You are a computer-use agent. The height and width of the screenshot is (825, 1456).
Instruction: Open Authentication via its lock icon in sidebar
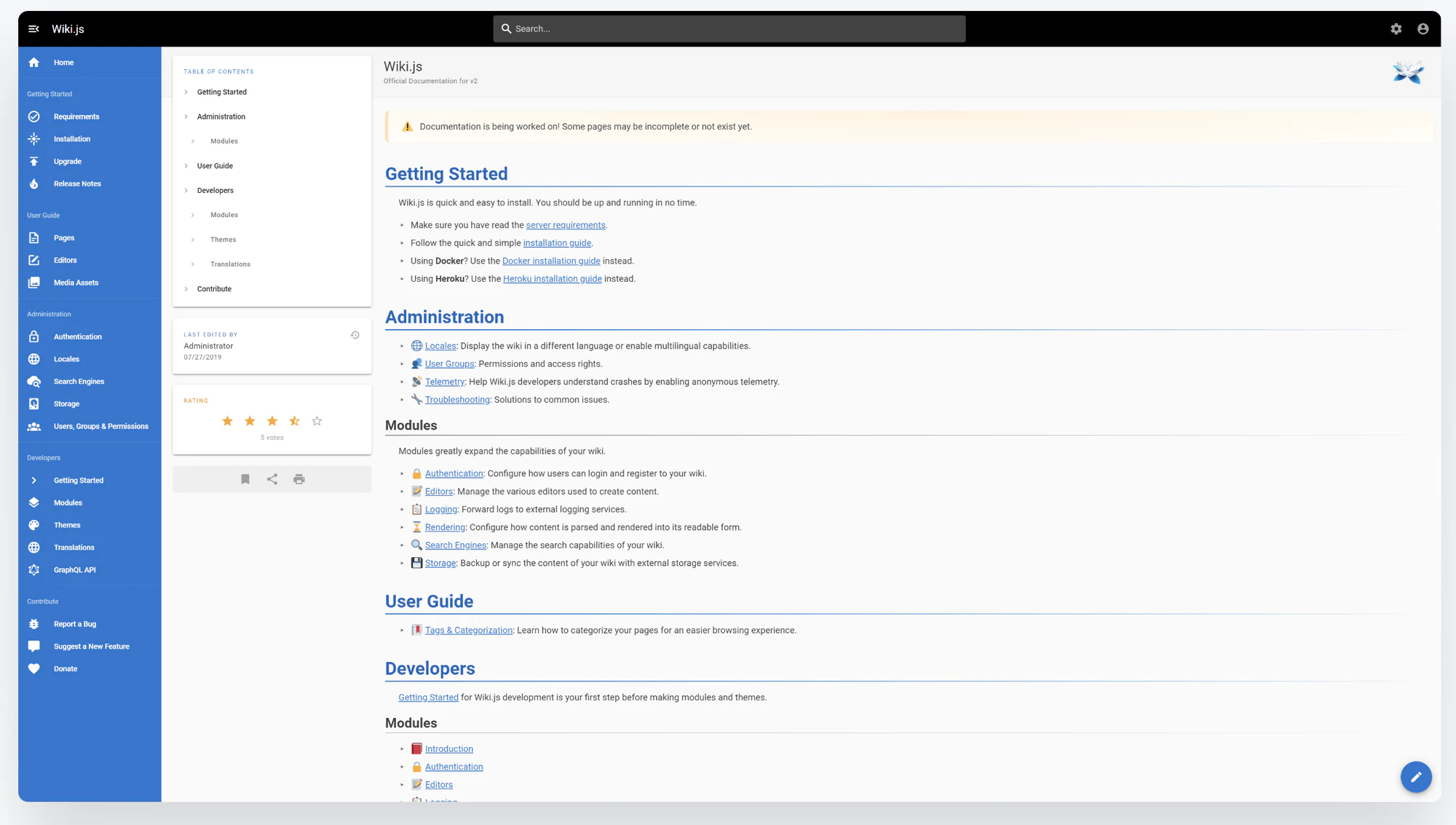click(33, 337)
